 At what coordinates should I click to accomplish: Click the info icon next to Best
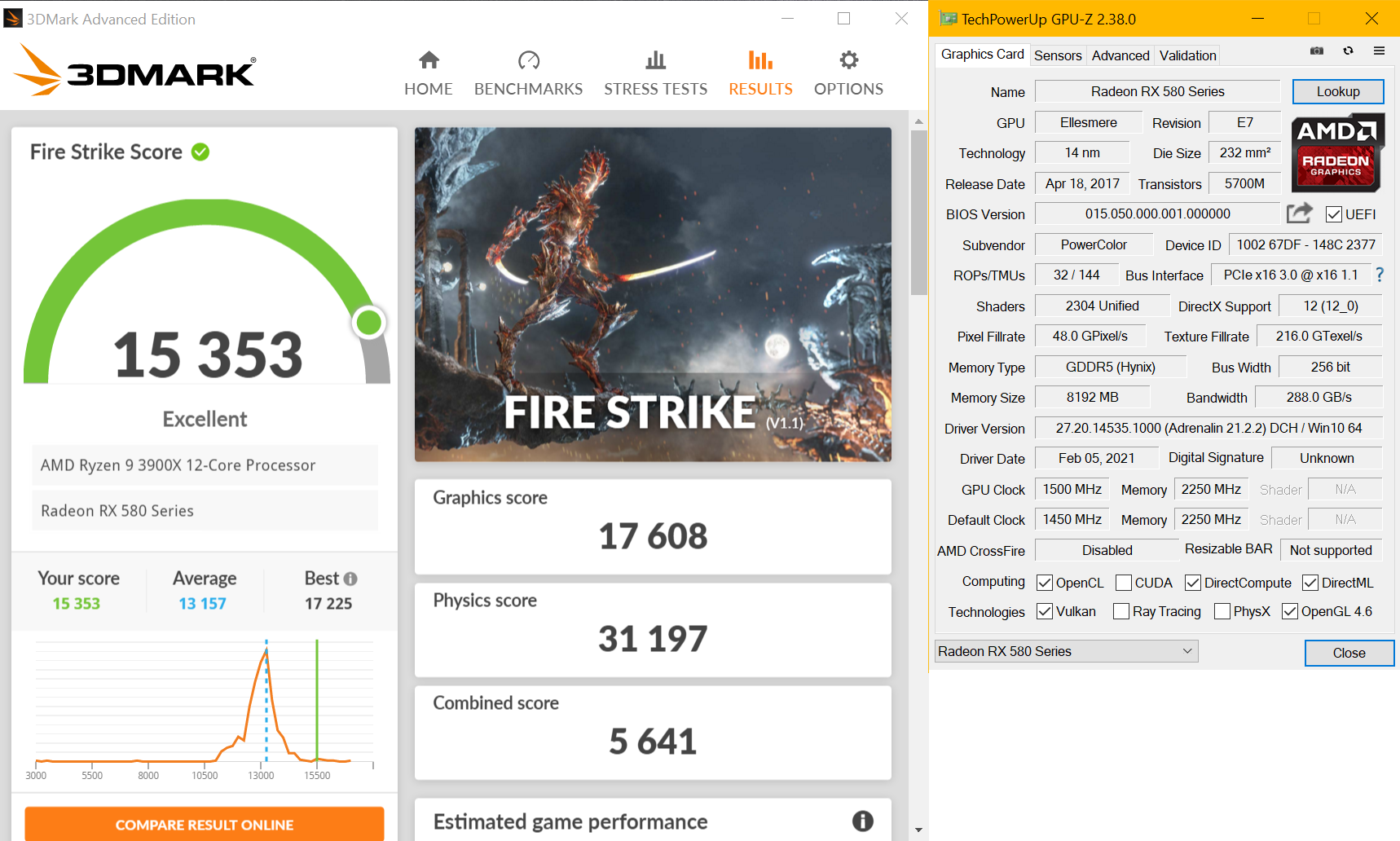click(350, 579)
